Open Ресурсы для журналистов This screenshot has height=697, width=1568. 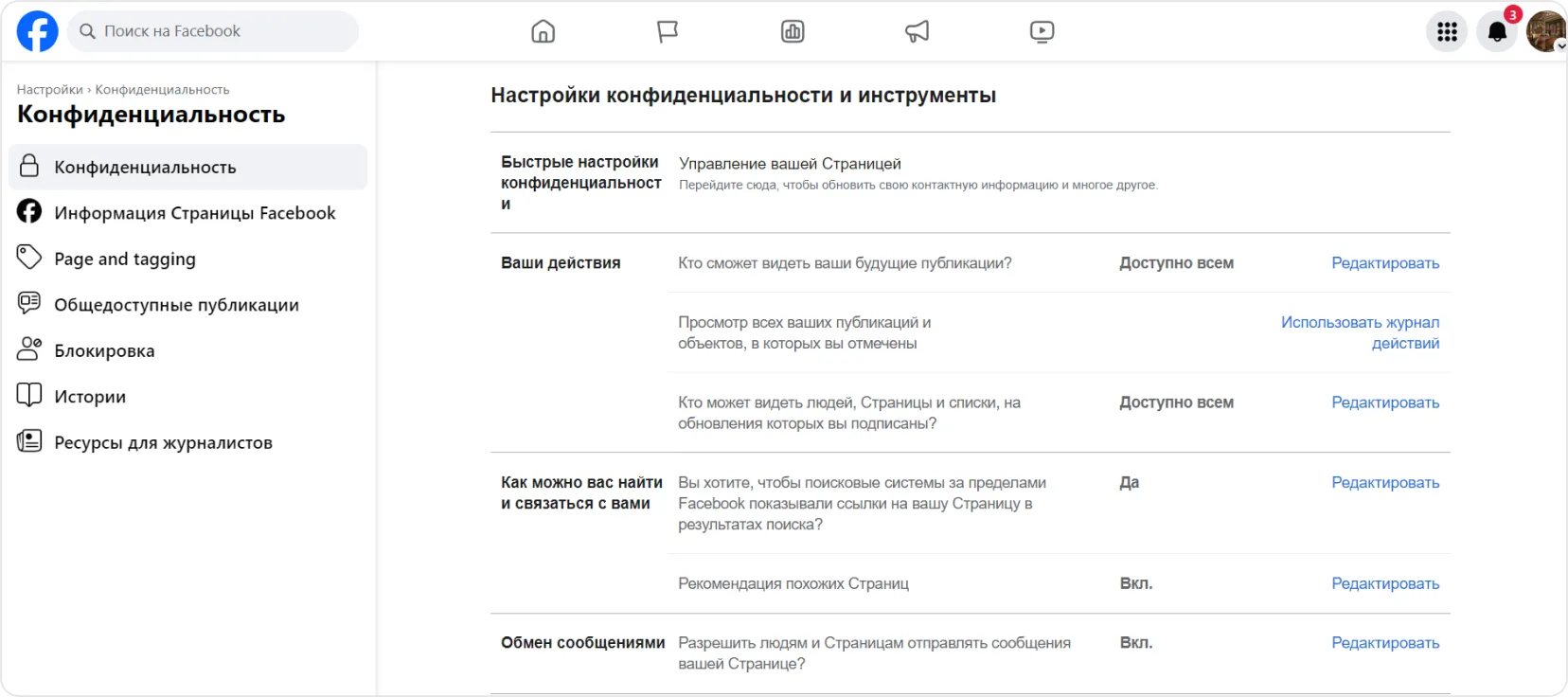(163, 443)
